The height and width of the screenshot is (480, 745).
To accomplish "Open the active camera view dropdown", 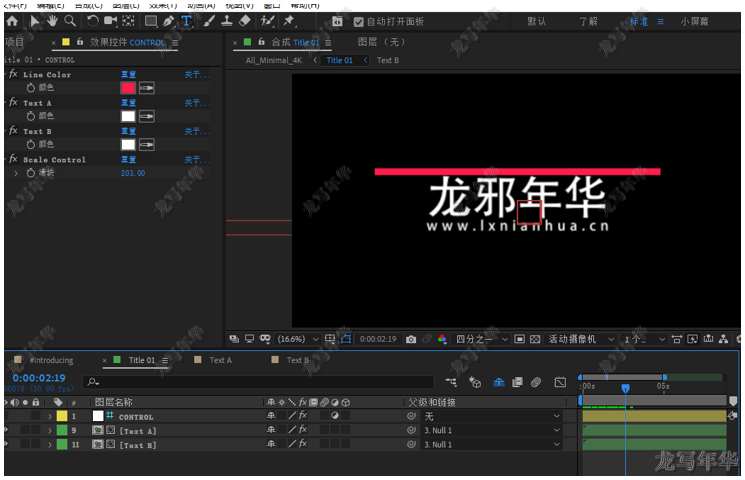I will pyautogui.click(x=581, y=339).
